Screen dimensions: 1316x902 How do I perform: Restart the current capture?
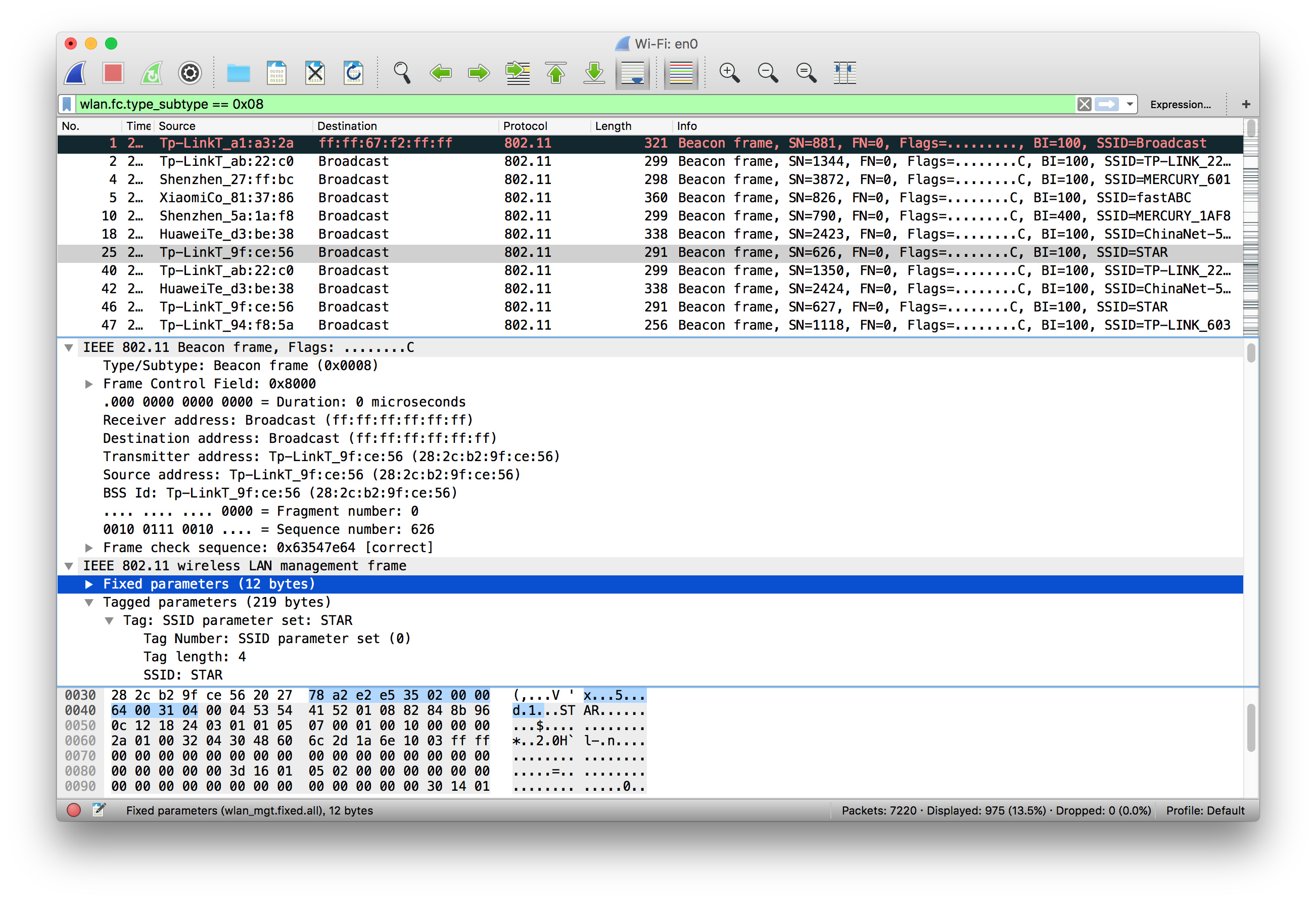151,72
